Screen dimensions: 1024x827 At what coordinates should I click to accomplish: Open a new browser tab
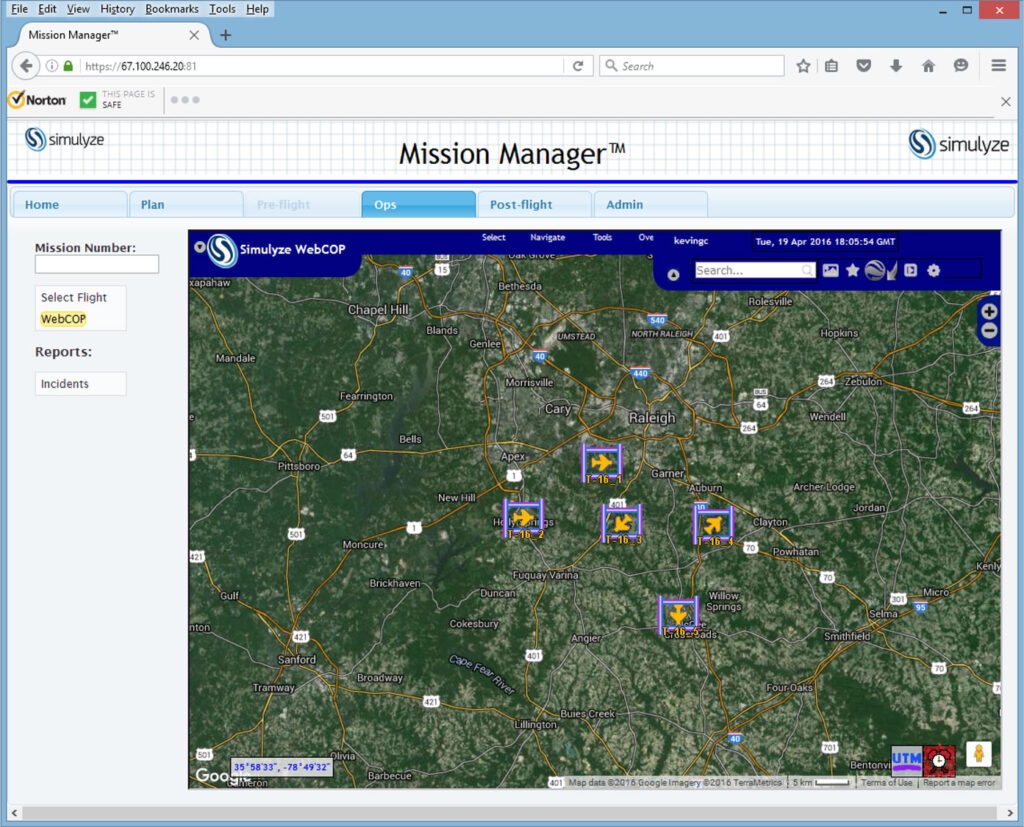click(225, 35)
